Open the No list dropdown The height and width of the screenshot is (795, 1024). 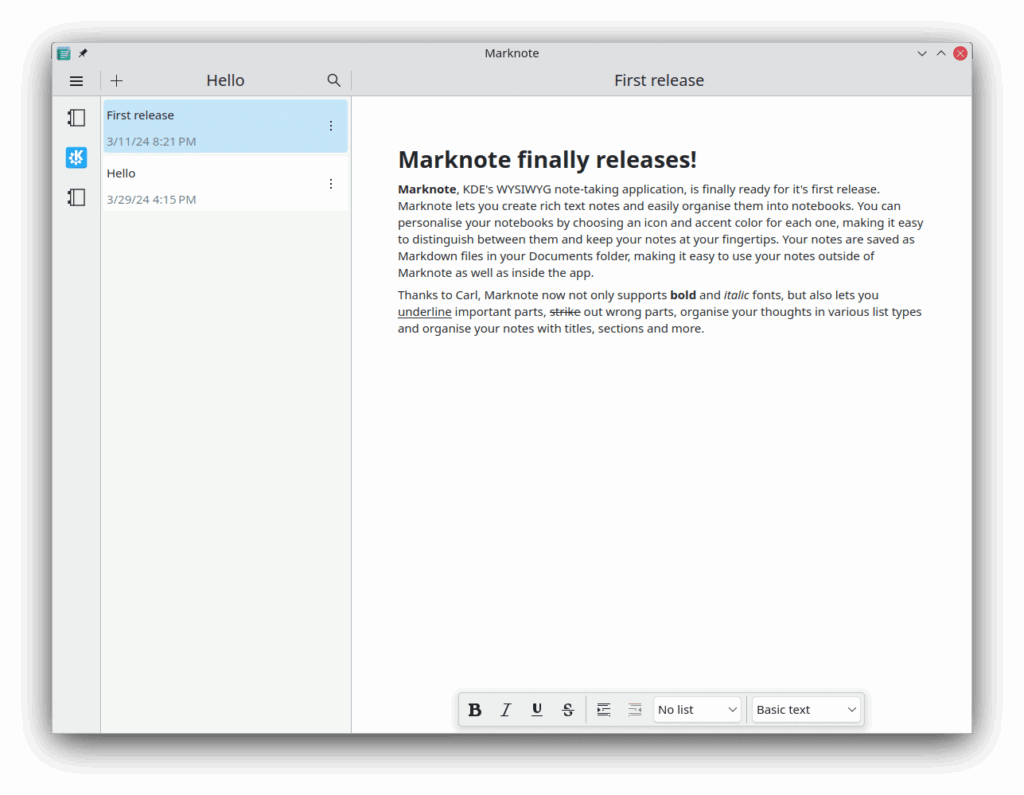(697, 709)
